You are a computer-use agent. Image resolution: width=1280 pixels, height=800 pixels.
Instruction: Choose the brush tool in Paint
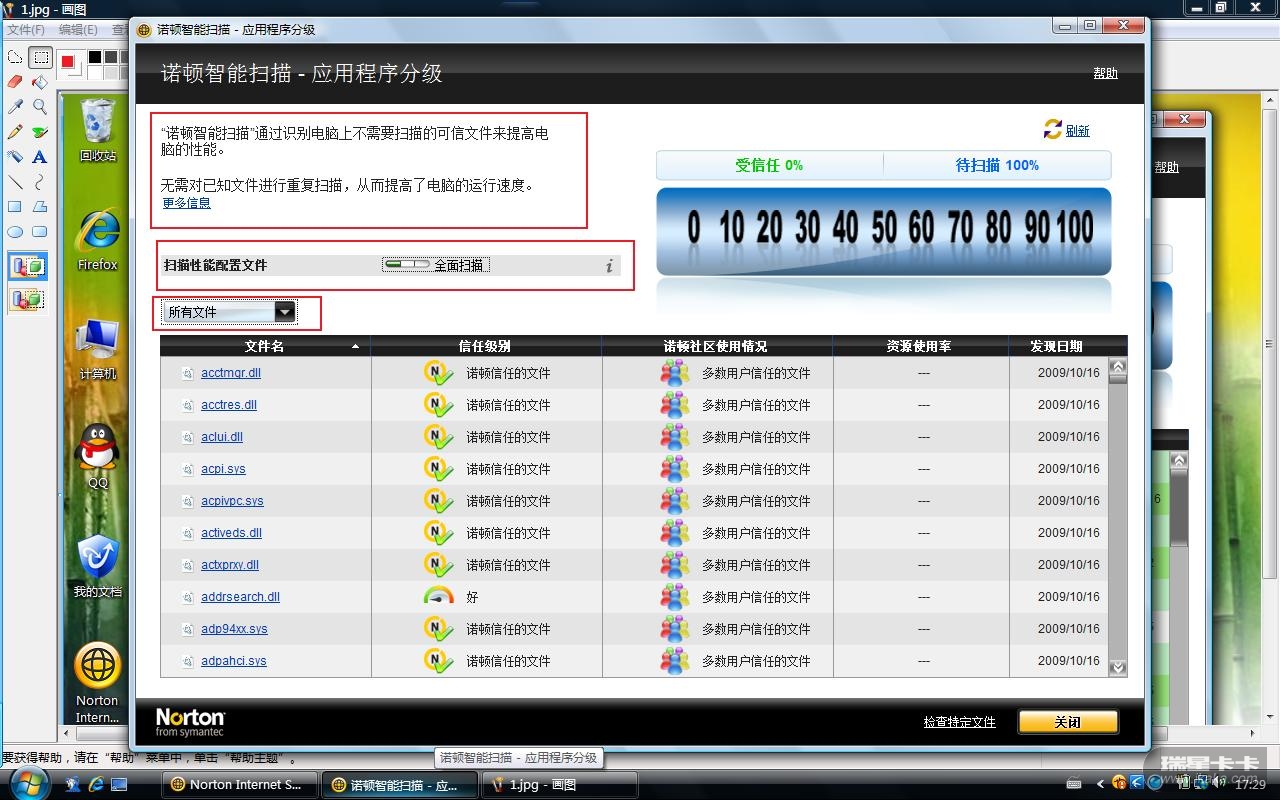tap(40, 132)
